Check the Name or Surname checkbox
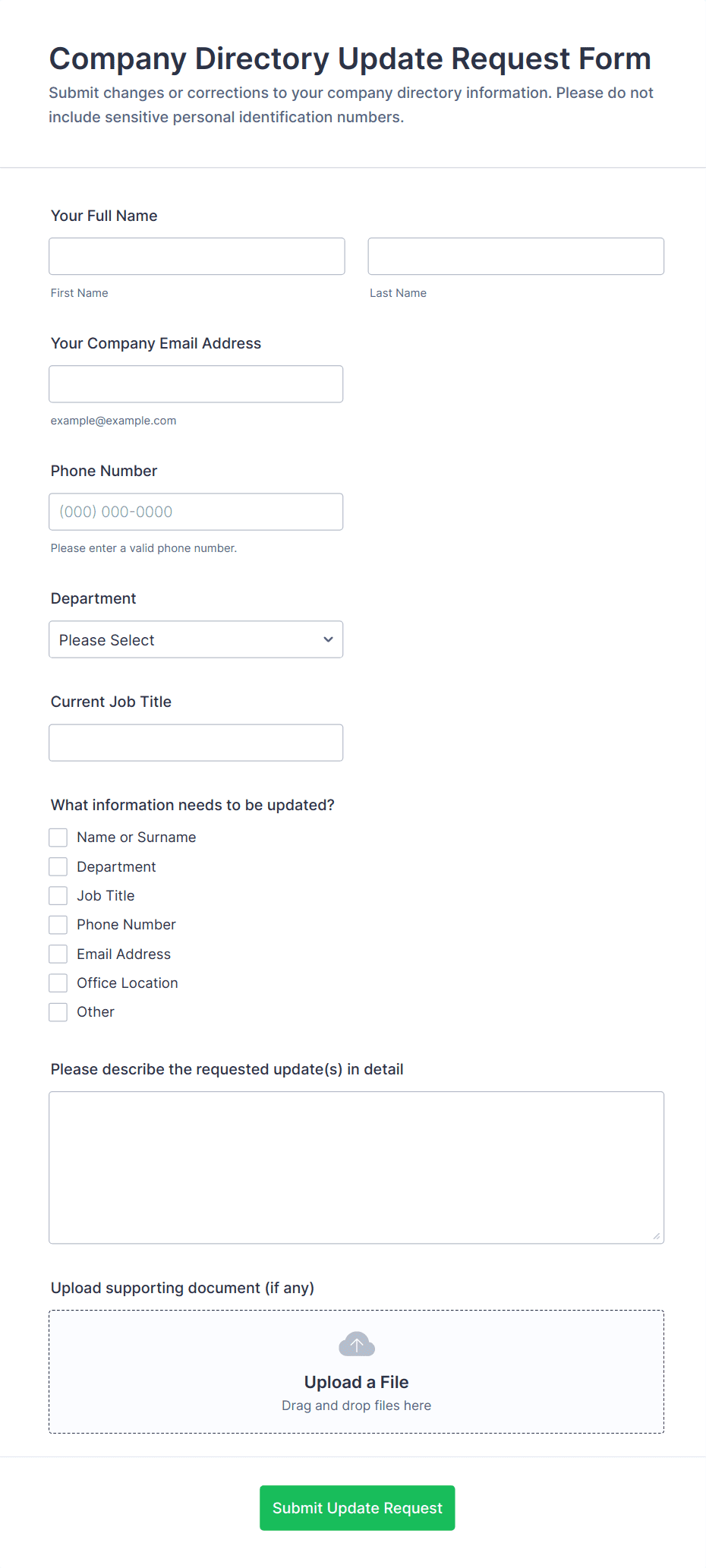Image resolution: width=706 pixels, height=1568 pixels. click(x=58, y=838)
